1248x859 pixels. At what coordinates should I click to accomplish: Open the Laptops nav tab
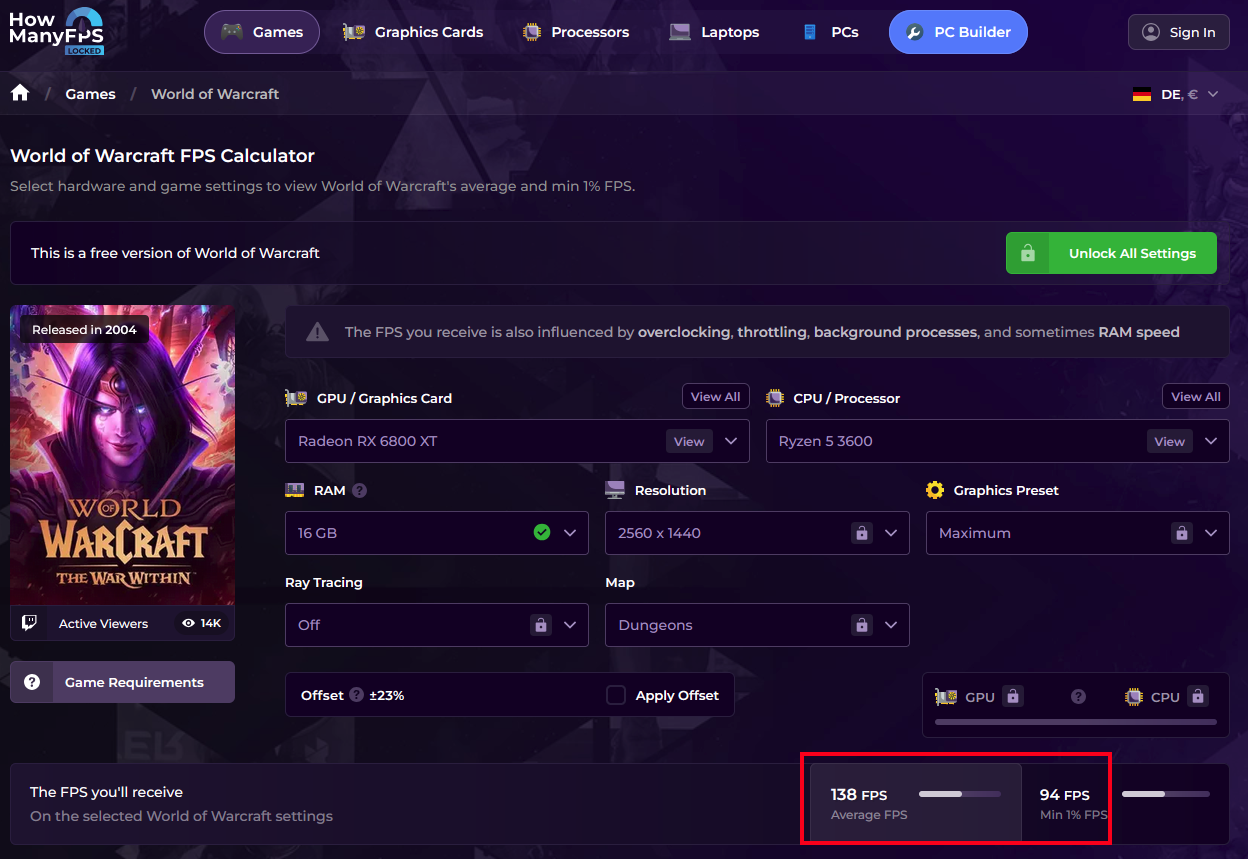[x=714, y=32]
